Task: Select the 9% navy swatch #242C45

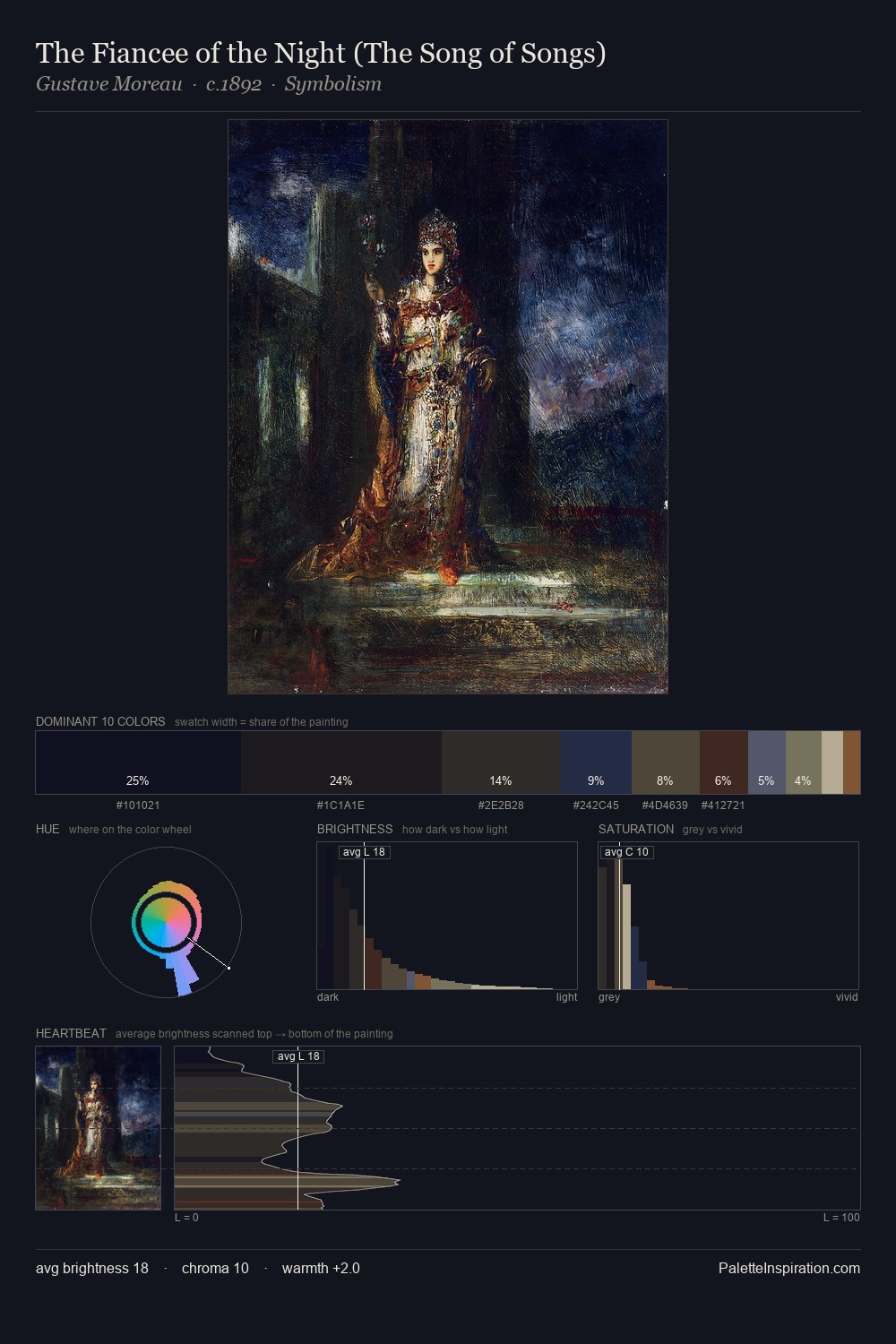Action: pyautogui.click(x=596, y=762)
